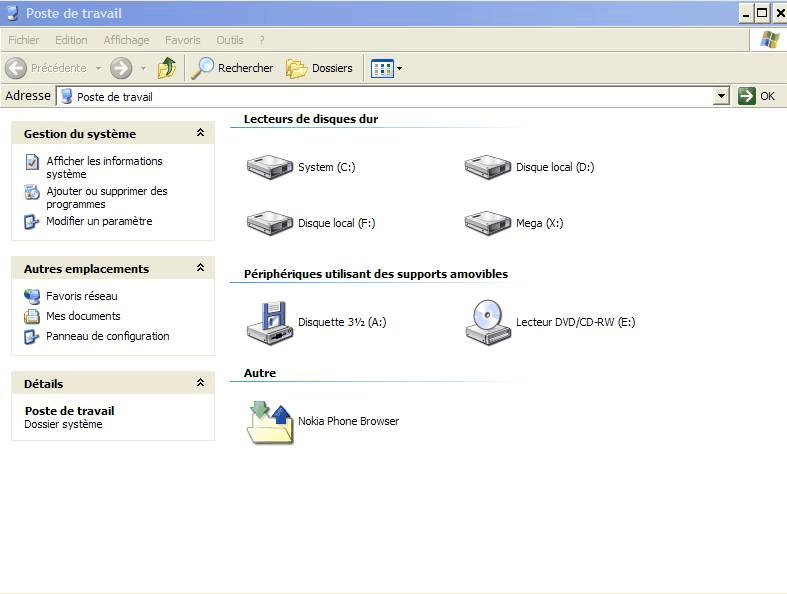Click the Modifier un paramètre icon
Screen dimensions: 787x594
click(32, 221)
